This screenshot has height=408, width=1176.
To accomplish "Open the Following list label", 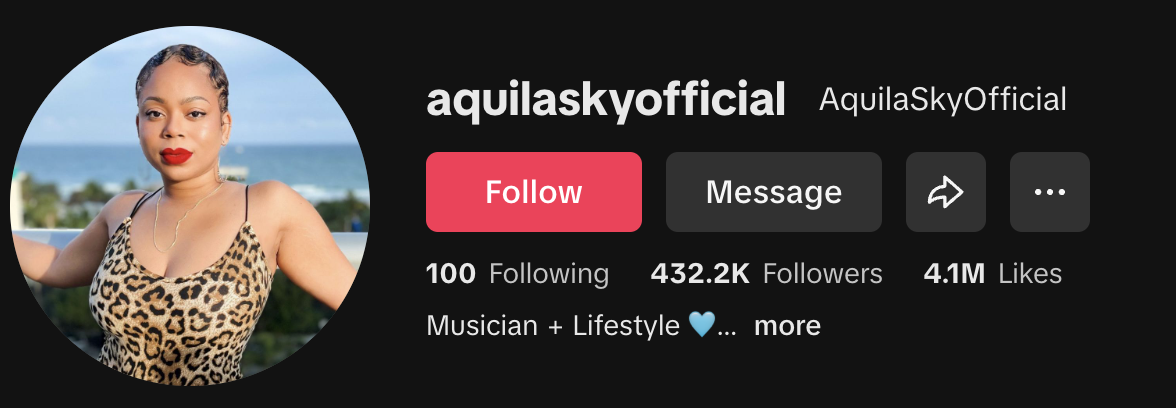I will [549, 274].
